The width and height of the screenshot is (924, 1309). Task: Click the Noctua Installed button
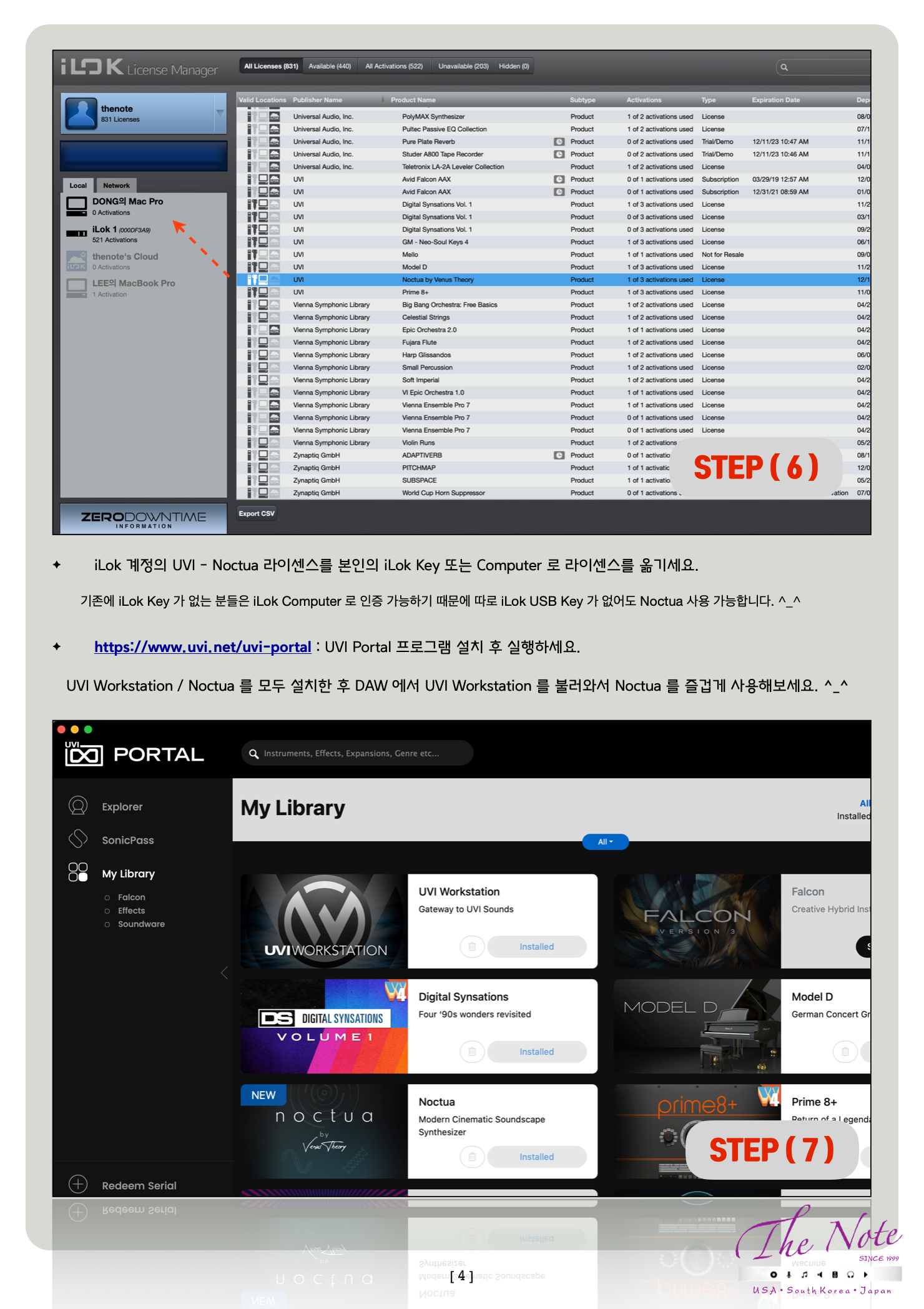(x=537, y=1157)
